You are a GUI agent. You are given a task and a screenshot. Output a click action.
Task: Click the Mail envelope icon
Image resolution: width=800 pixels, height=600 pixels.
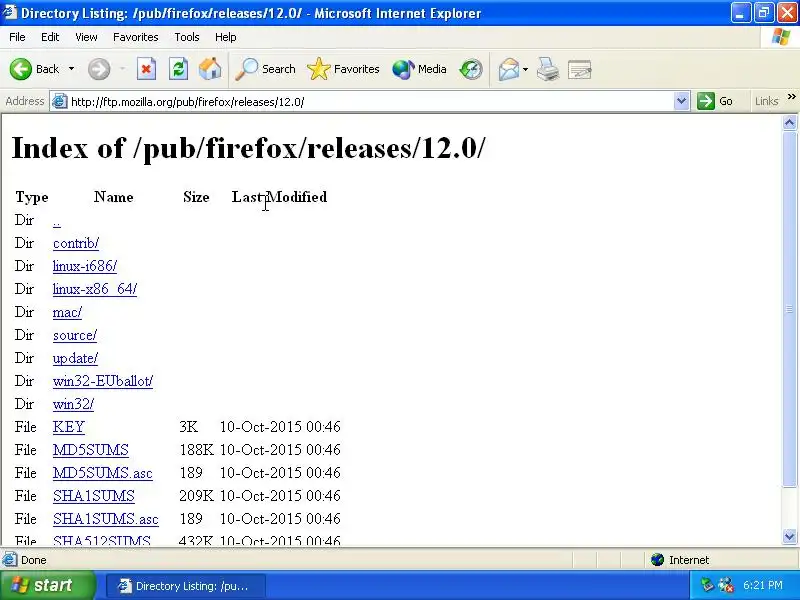[509, 69]
